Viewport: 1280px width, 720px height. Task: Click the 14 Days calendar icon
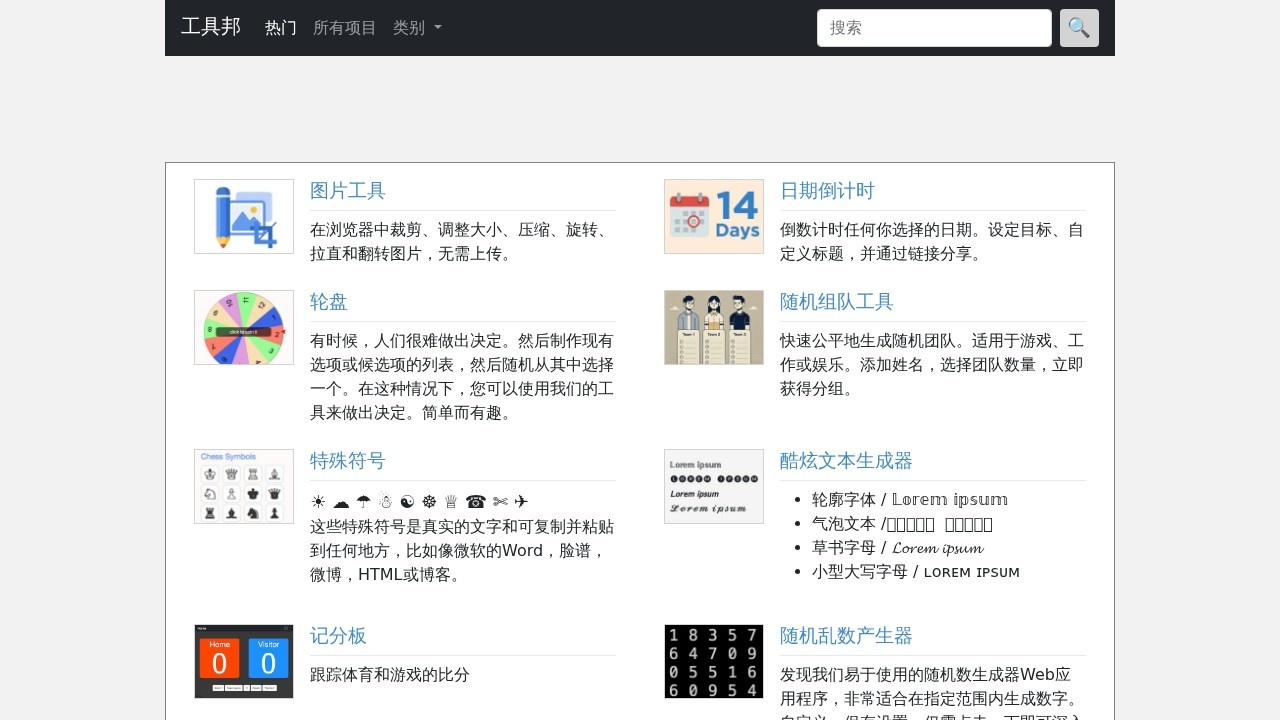click(x=713, y=216)
